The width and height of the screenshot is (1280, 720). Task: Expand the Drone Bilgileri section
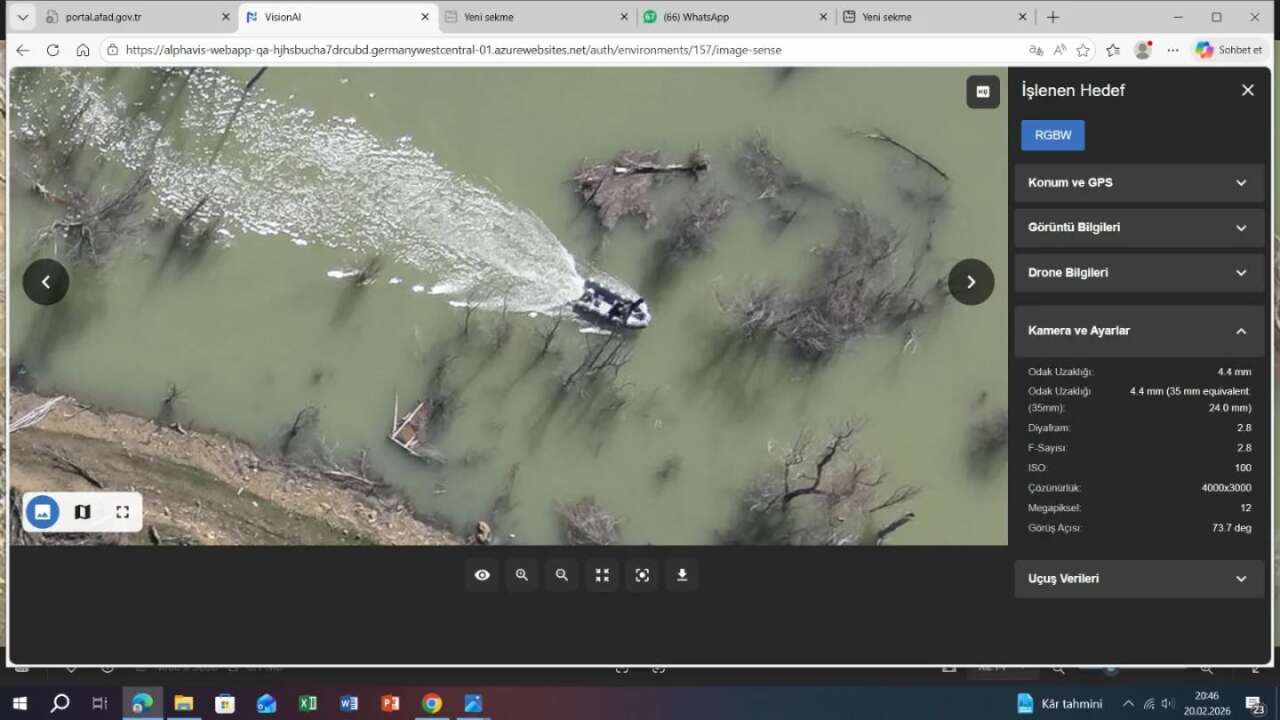pyautogui.click(x=1139, y=273)
